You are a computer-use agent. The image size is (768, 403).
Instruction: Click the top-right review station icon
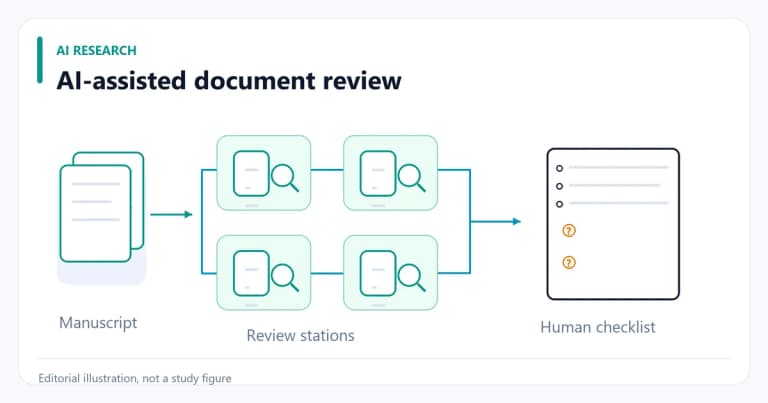(390, 173)
